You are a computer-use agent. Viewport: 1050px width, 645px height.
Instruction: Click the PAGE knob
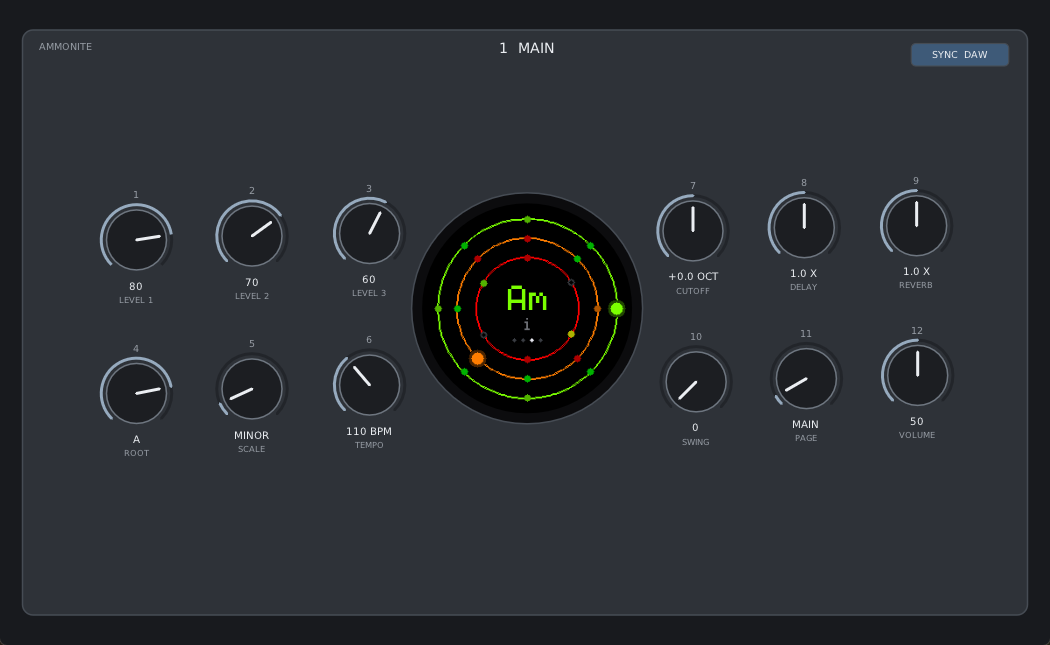[x=806, y=378]
